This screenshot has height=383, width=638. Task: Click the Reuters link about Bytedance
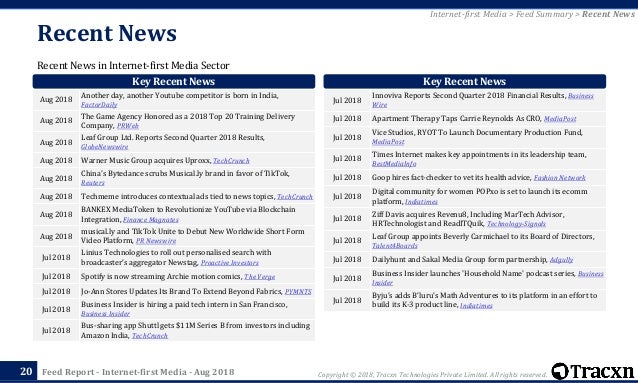93,183
